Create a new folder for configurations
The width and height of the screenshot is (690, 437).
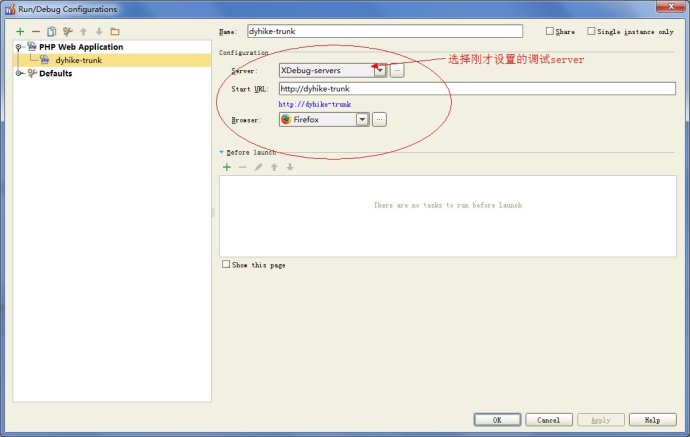(x=115, y=32)
